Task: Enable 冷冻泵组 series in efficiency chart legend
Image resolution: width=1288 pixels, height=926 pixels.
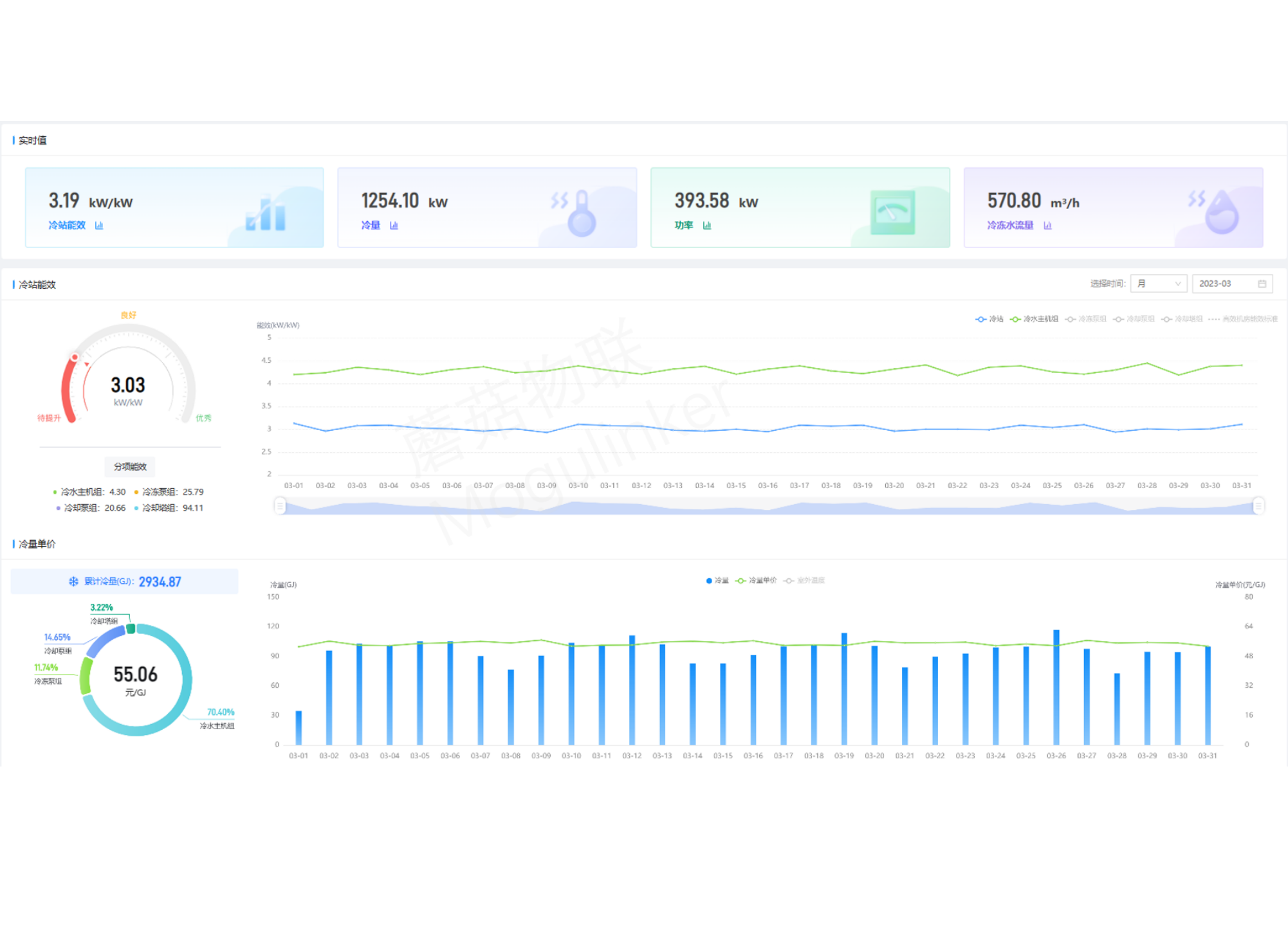Action: 1085,319
